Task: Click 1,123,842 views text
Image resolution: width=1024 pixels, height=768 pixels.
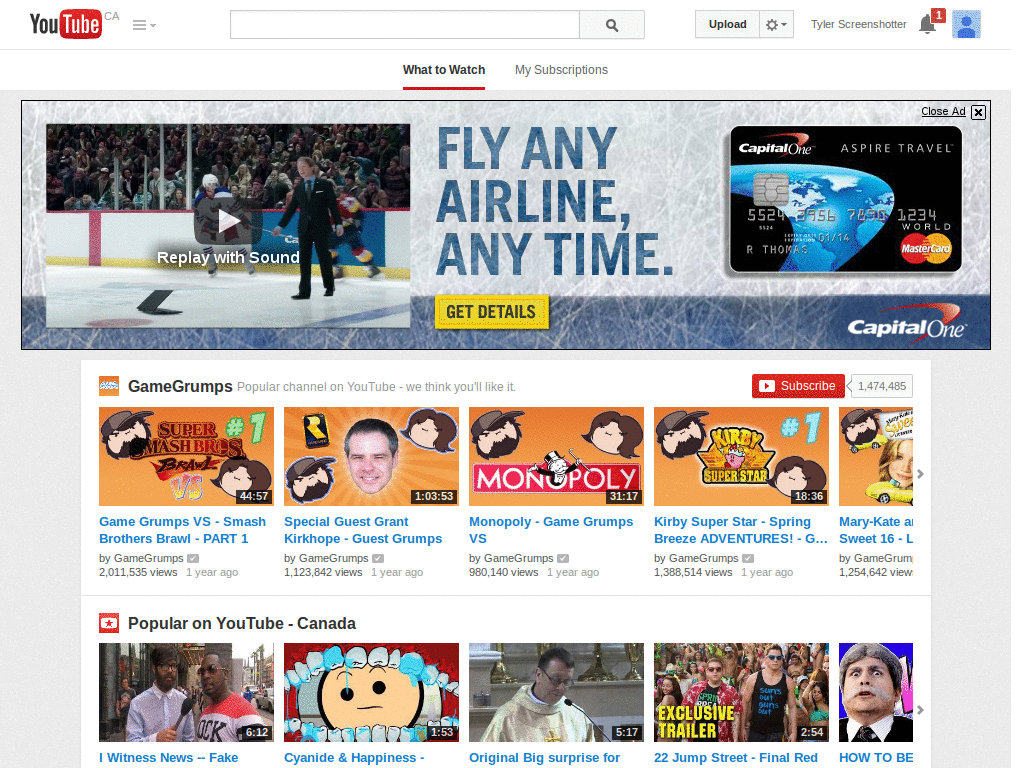Action: coord(323,572)
